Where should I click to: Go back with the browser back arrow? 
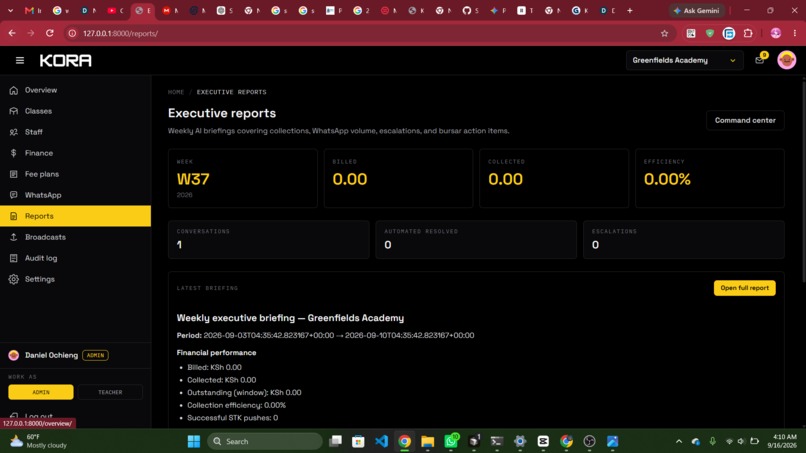(x=12, y=33)
